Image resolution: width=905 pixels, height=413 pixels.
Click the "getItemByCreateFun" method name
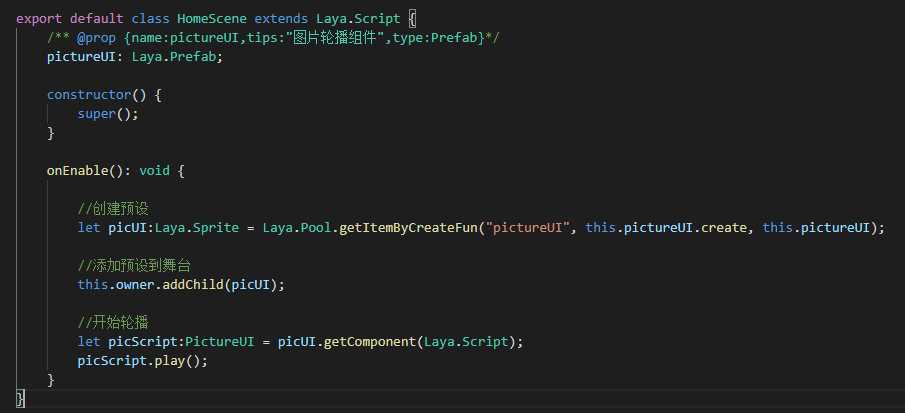(409, 227)
